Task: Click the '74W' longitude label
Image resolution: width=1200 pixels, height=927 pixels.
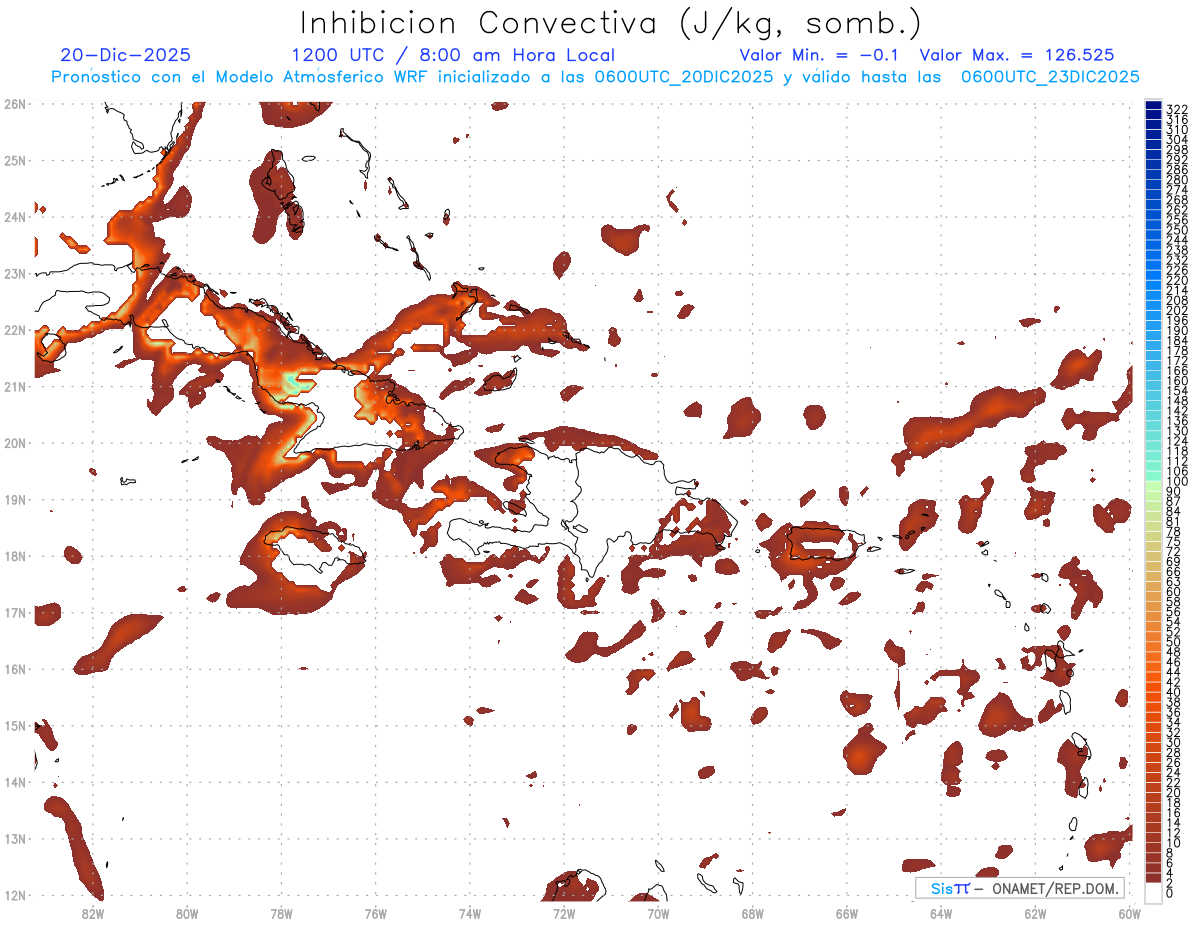Action: click(x=470, y=913)
